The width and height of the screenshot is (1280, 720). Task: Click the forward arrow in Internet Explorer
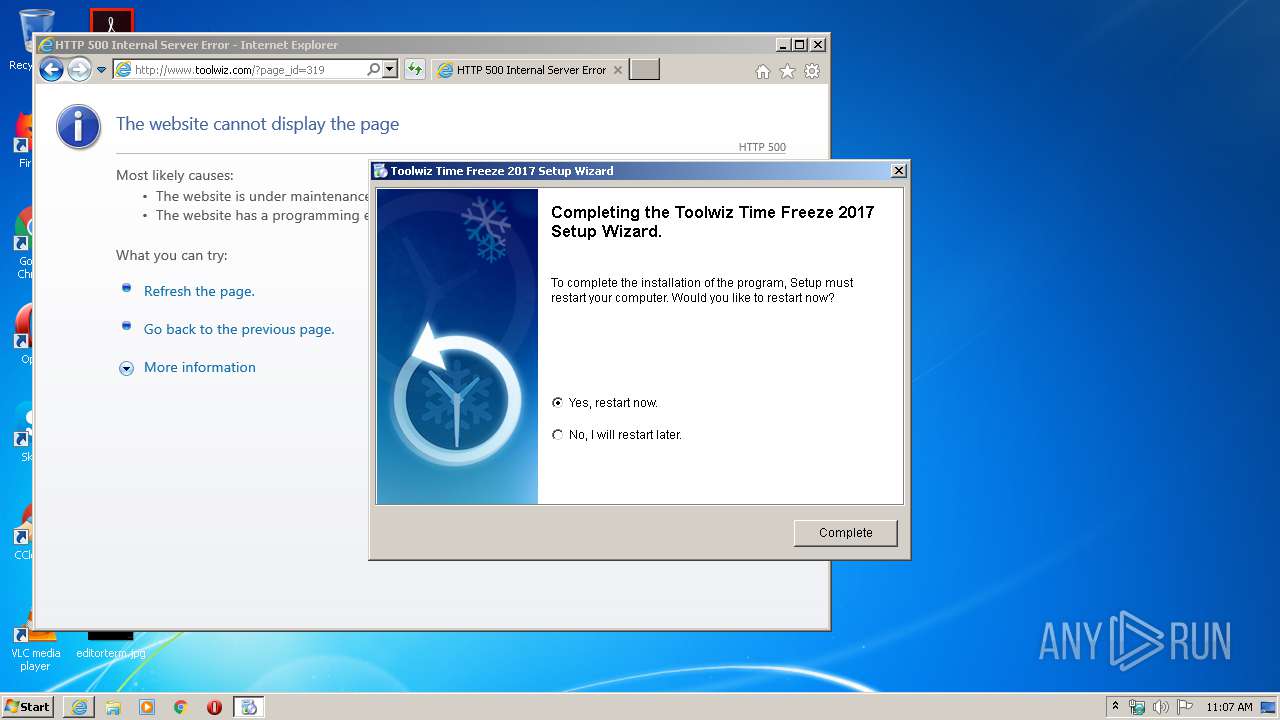tap(79, 69)
